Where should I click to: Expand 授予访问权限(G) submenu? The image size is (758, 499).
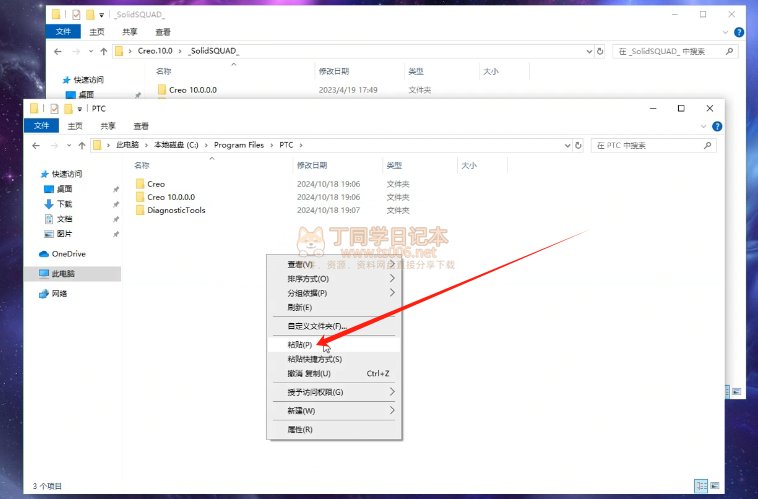coord(334,392)
